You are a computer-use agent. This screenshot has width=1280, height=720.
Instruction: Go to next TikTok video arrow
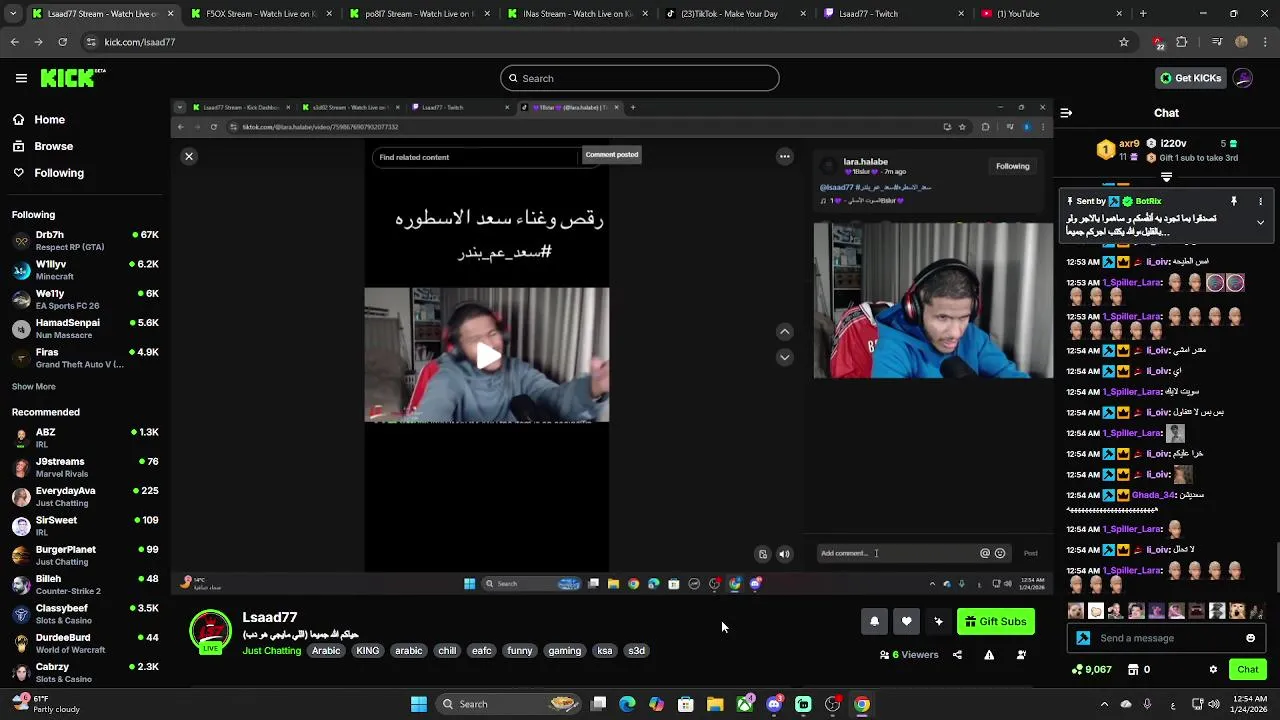[785, 357]
